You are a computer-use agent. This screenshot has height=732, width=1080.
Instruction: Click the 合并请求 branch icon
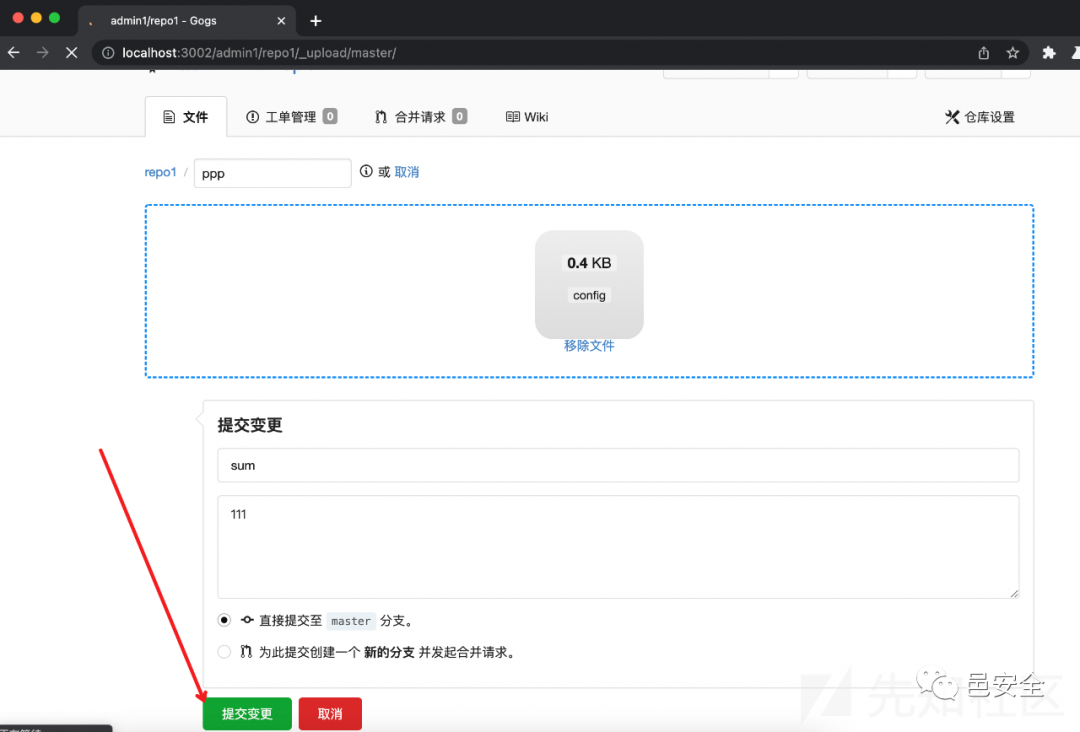[x=380, y=116]
